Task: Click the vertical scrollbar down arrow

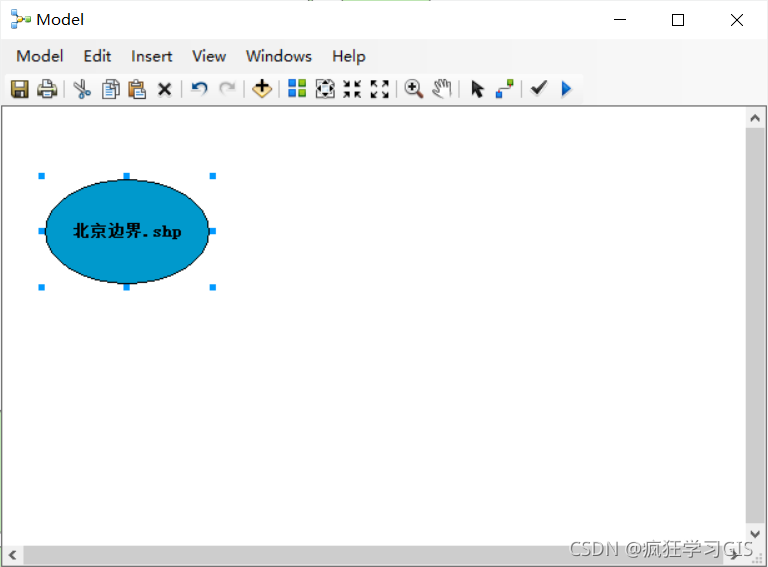Action: pos(755,534)
